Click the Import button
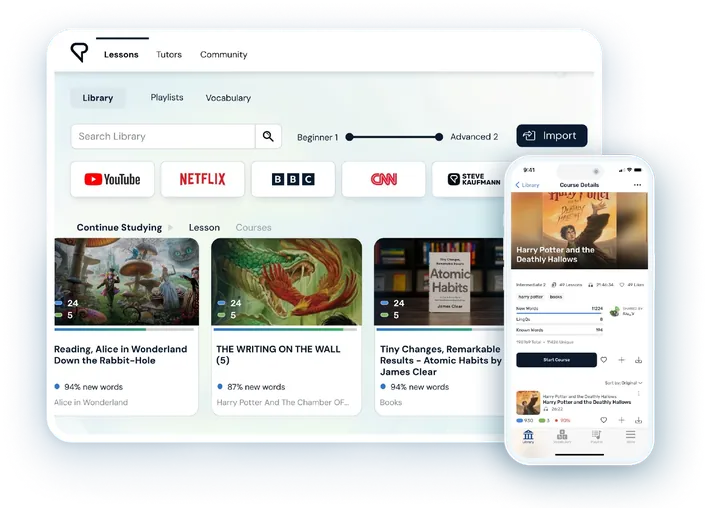 tap(551, 136)
